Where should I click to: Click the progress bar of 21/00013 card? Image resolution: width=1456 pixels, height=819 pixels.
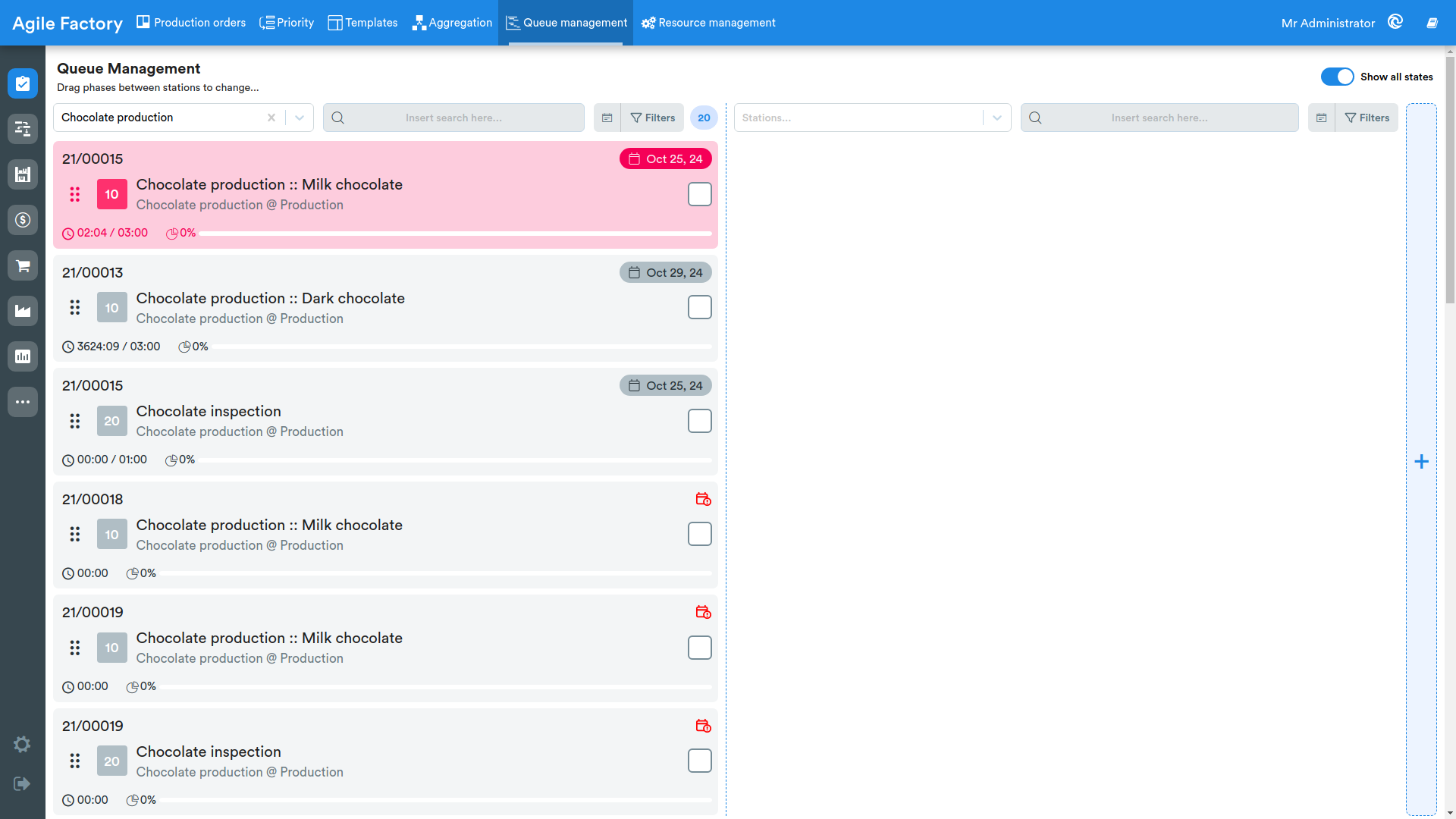(x=463, y=347)
